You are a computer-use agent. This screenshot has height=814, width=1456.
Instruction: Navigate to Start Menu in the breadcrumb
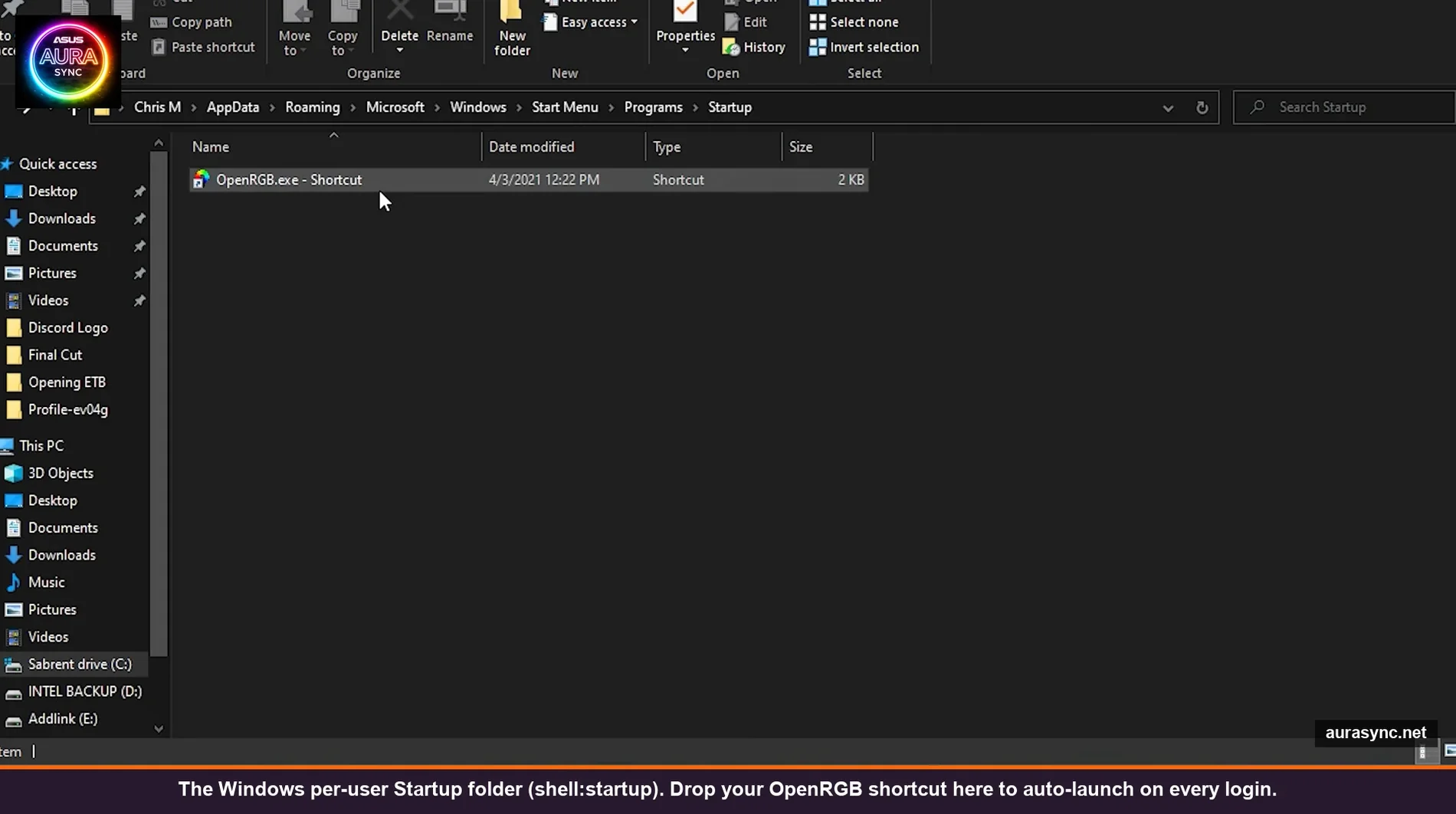[565, 107]
